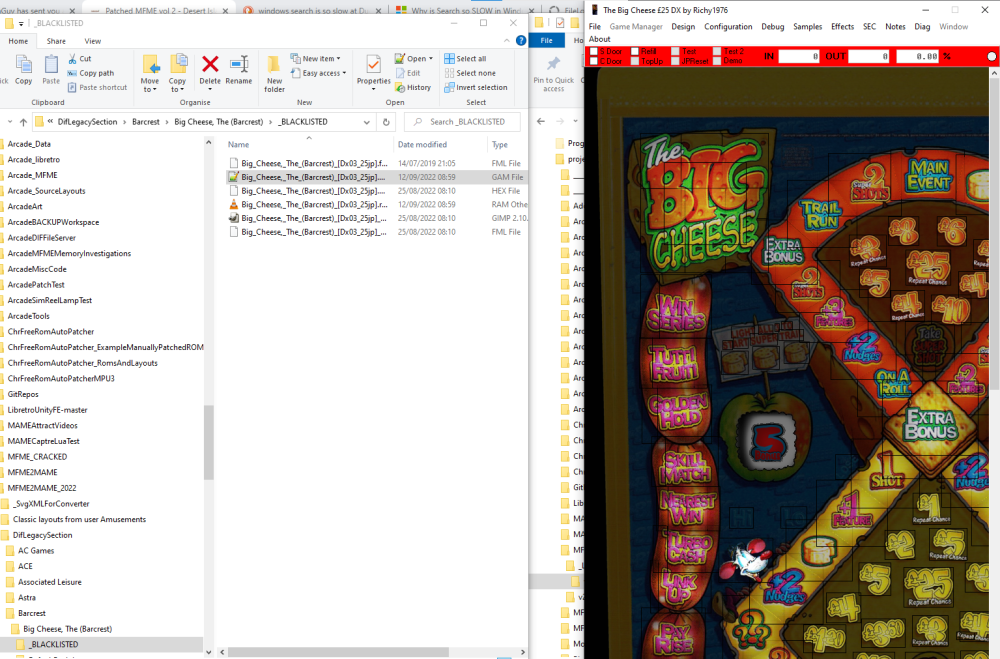1000x659 pixels.
Task: Expand the address bar history dropdown
Action: click(x=367, y=122)
